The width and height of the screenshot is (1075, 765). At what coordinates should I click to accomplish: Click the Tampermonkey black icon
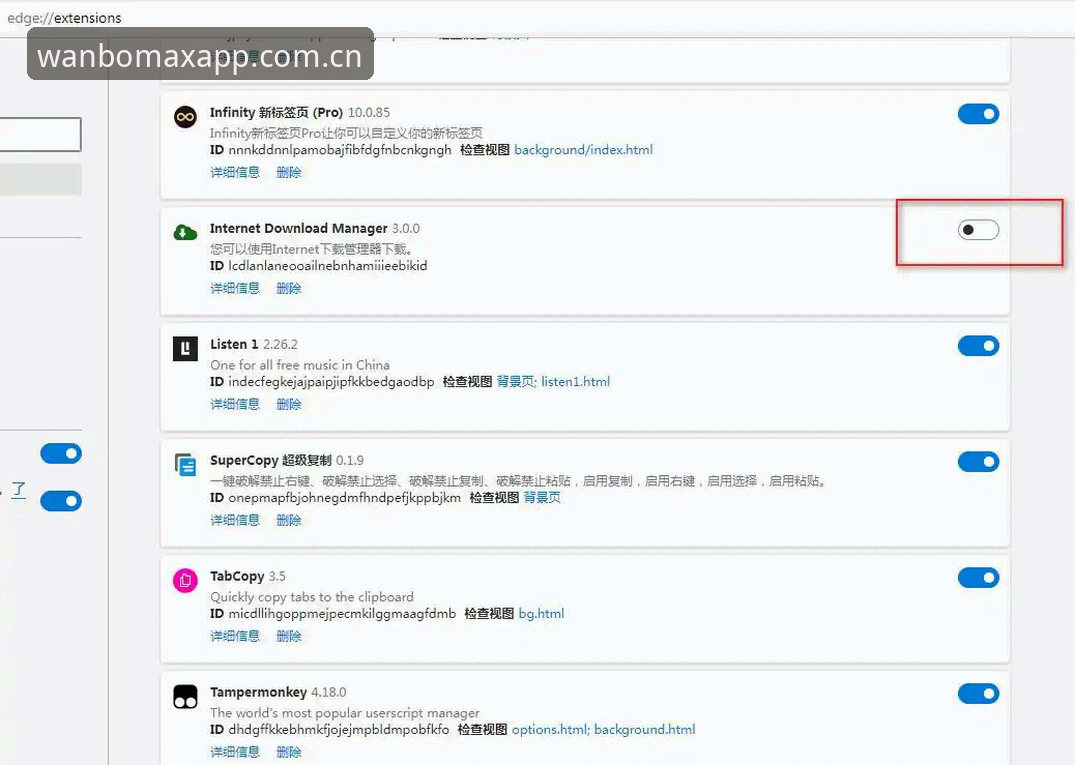[185, 696]
